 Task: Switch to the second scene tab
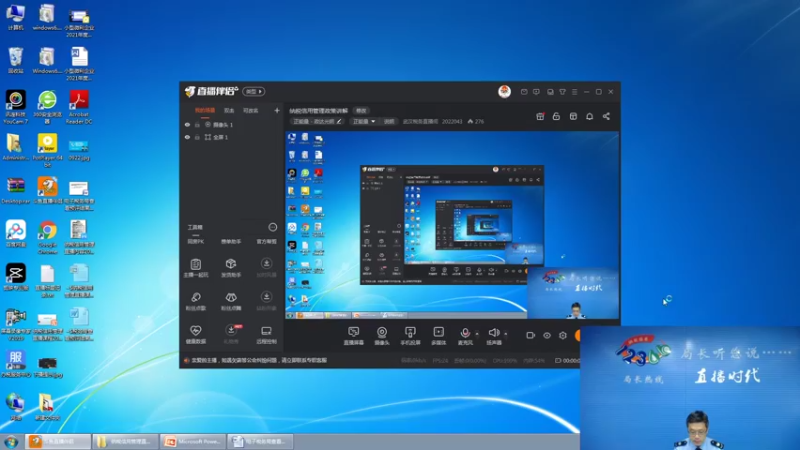tap(229, 111)
